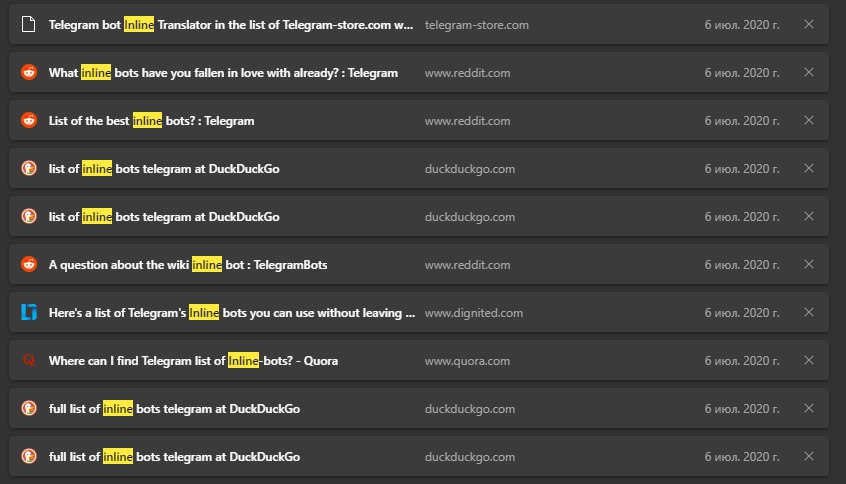846x484 pixels.
Task: Open 'What inline bots have you fallen in love with already?'
Action: [223, 73]
